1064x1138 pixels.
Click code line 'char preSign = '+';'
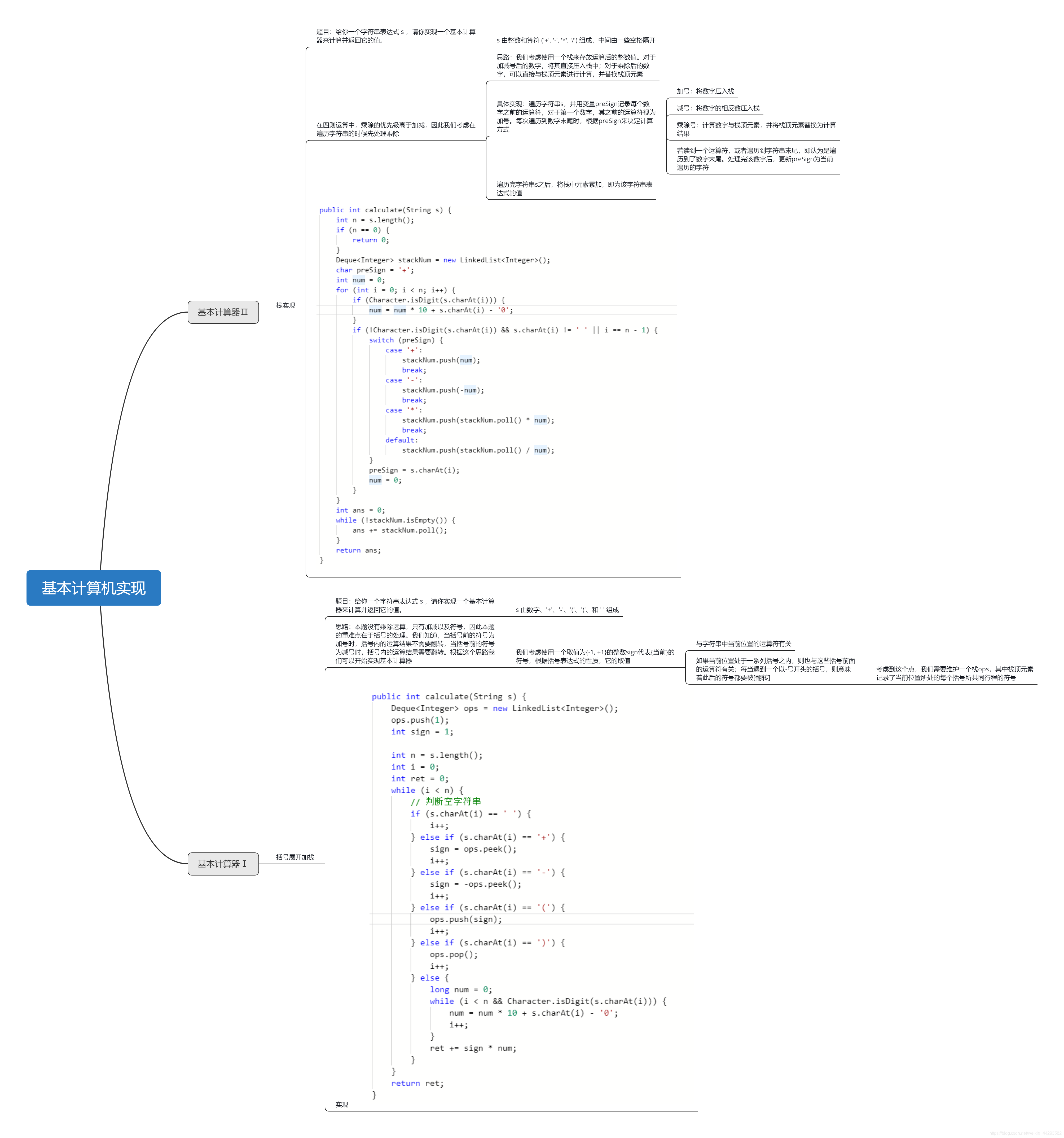[x=375, y=270]
